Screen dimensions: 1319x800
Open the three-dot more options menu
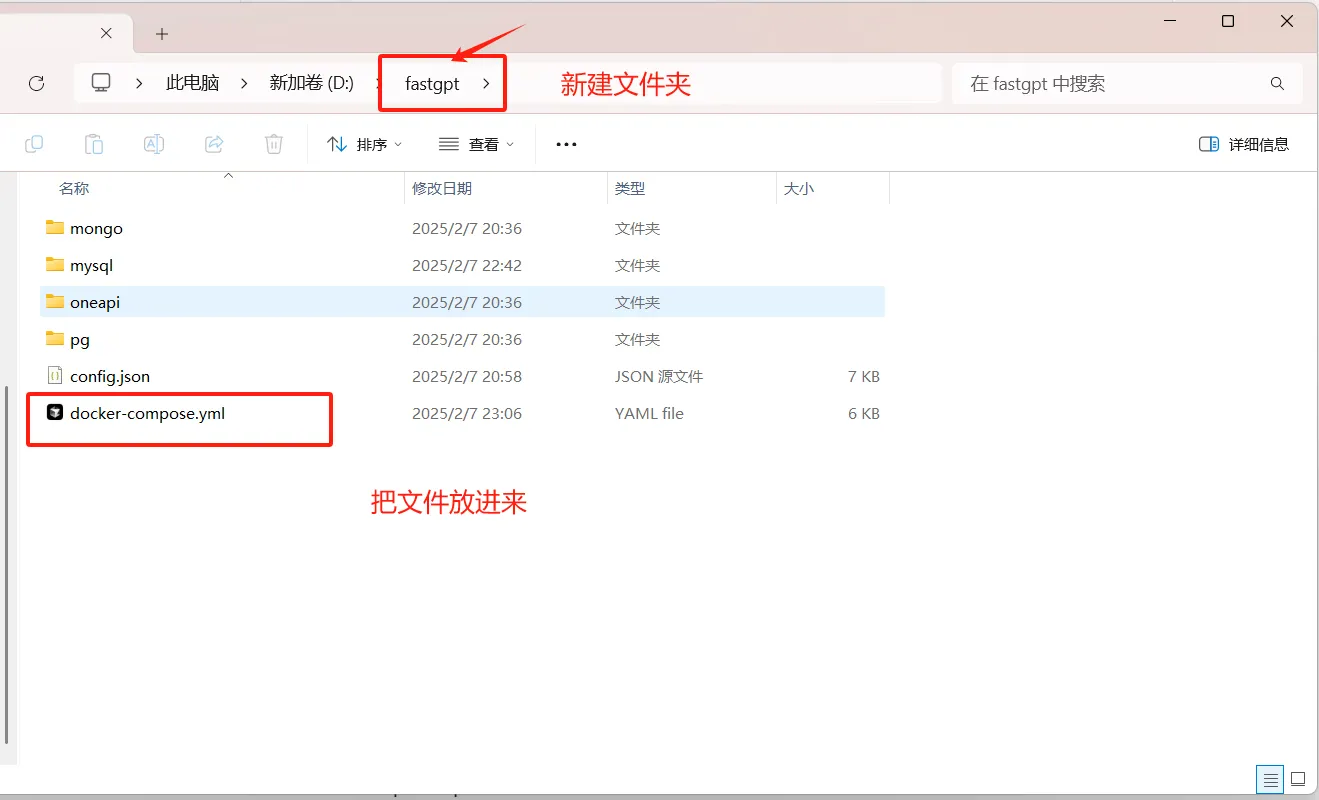[x=566, y=144]
